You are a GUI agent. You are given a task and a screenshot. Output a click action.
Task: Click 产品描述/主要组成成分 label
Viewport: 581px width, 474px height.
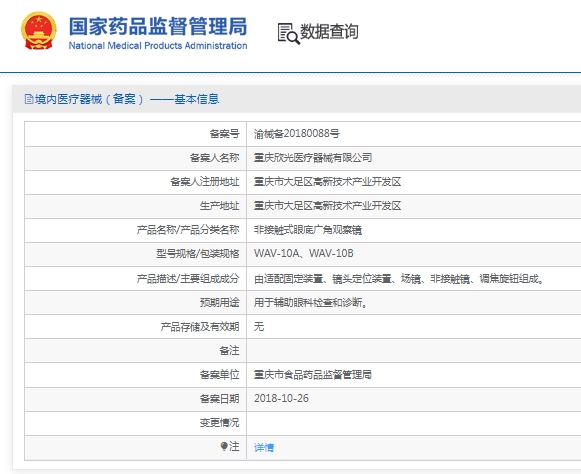pos(188,278)
